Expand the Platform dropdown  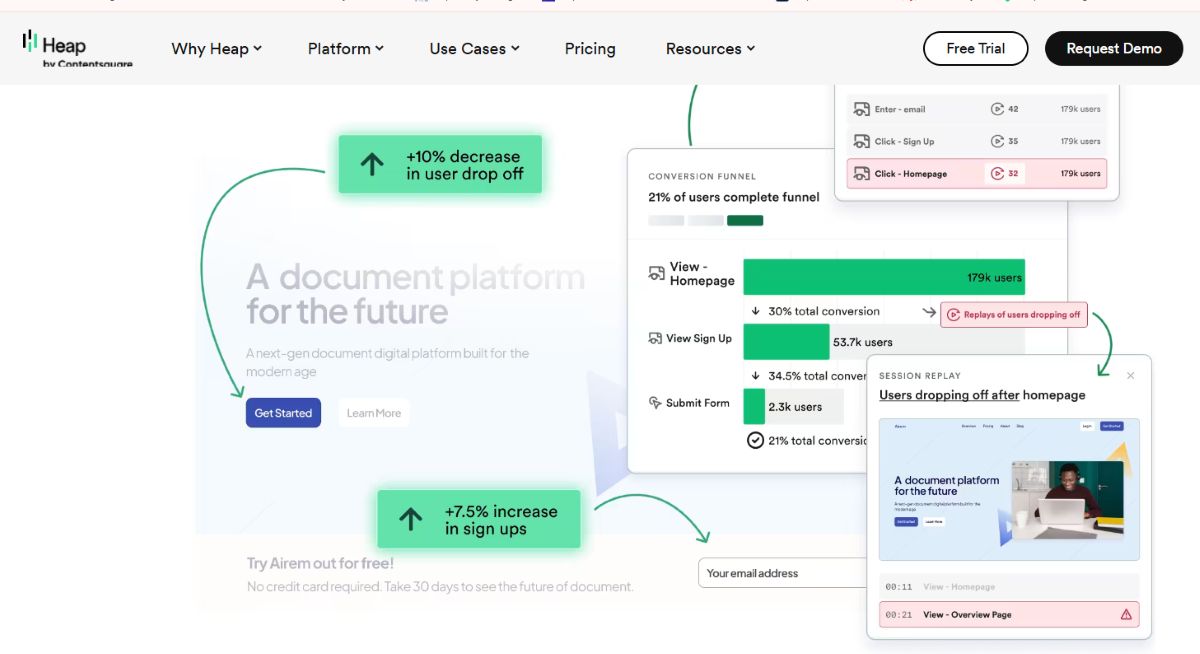(345, 48)
